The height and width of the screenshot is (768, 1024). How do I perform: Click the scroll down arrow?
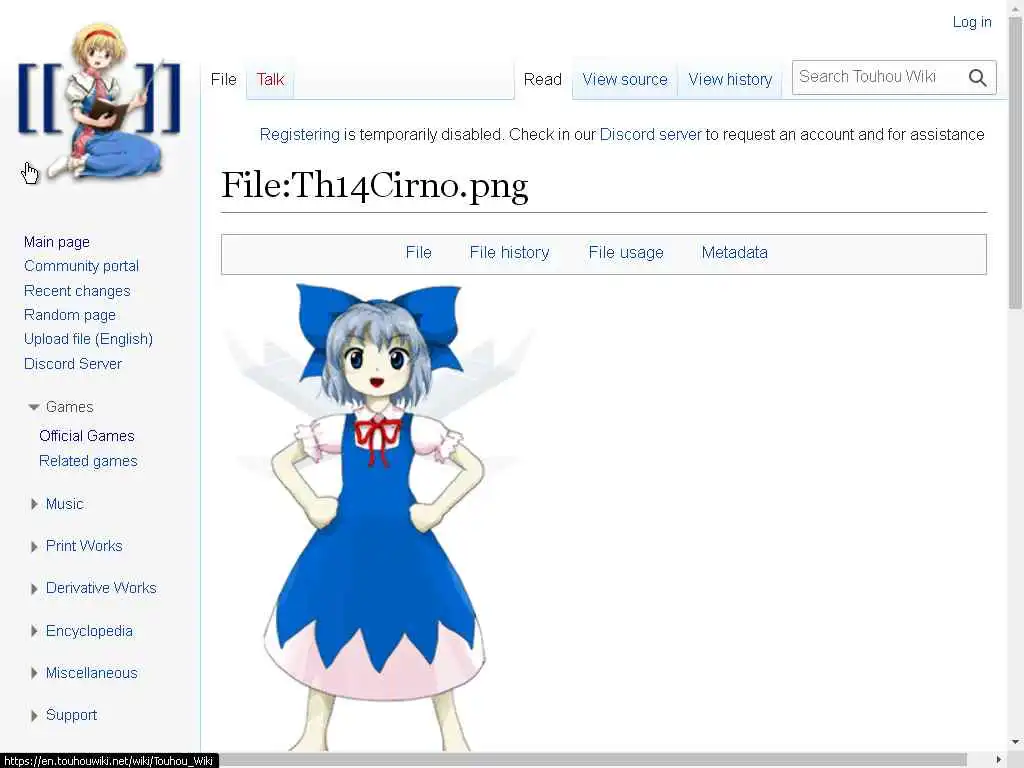[x=1015, y=742]
